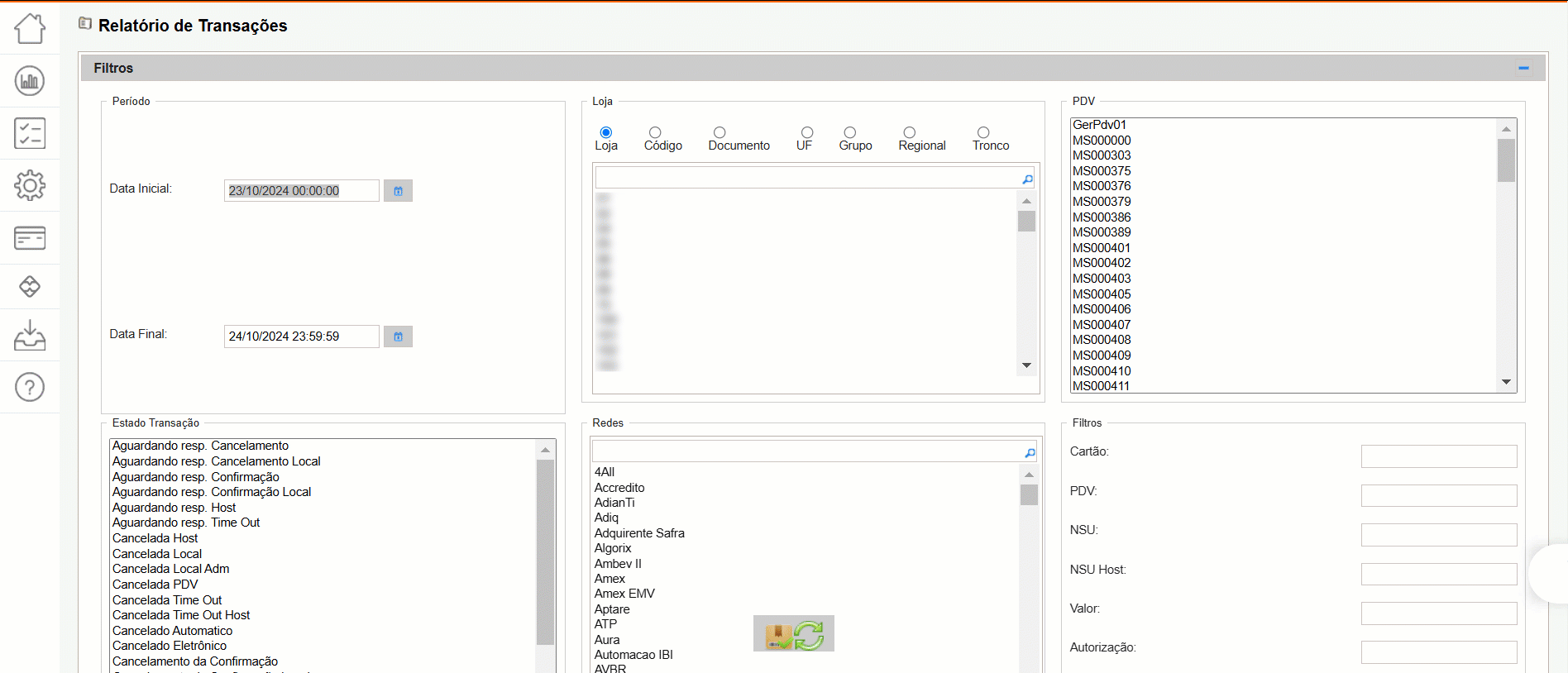This screenshot has height=673, width=1568.
Task: Open calendar picker for Data Final
Action: pos(398,336)
